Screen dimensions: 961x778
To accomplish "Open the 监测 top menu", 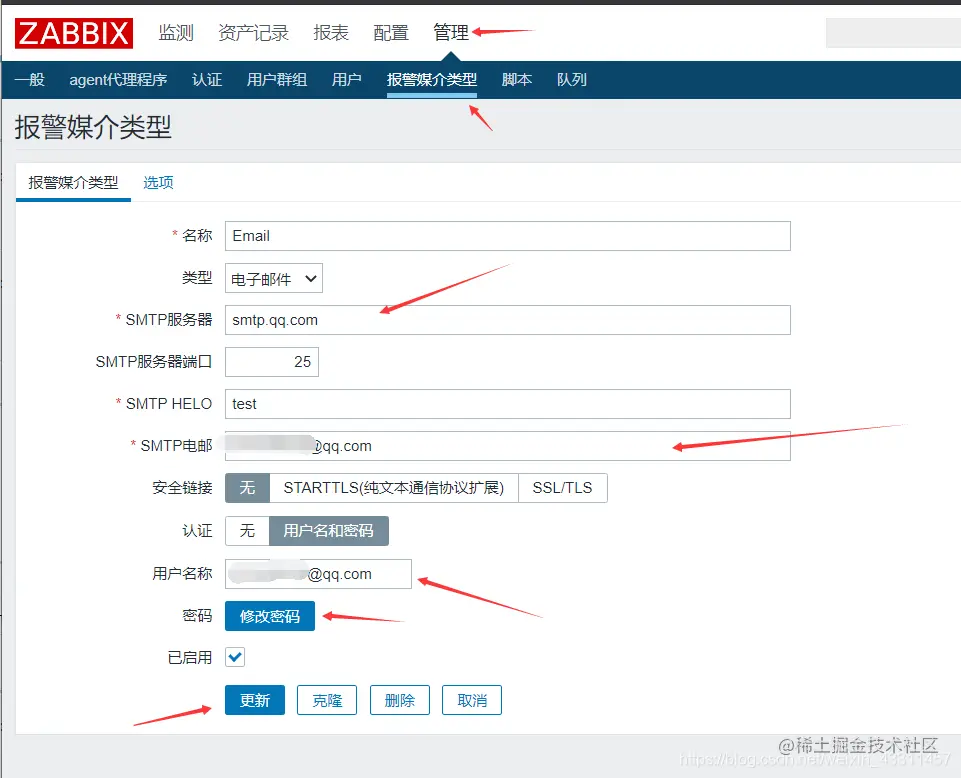I will tap(176, 32).
